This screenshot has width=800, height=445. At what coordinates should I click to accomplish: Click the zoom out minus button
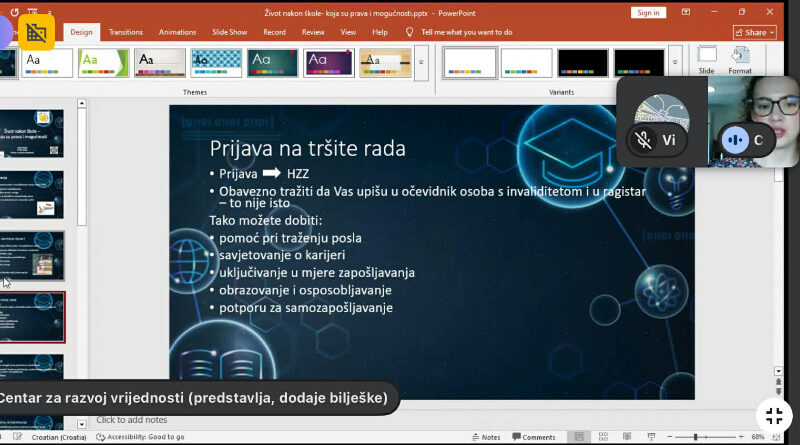[670, 437]
